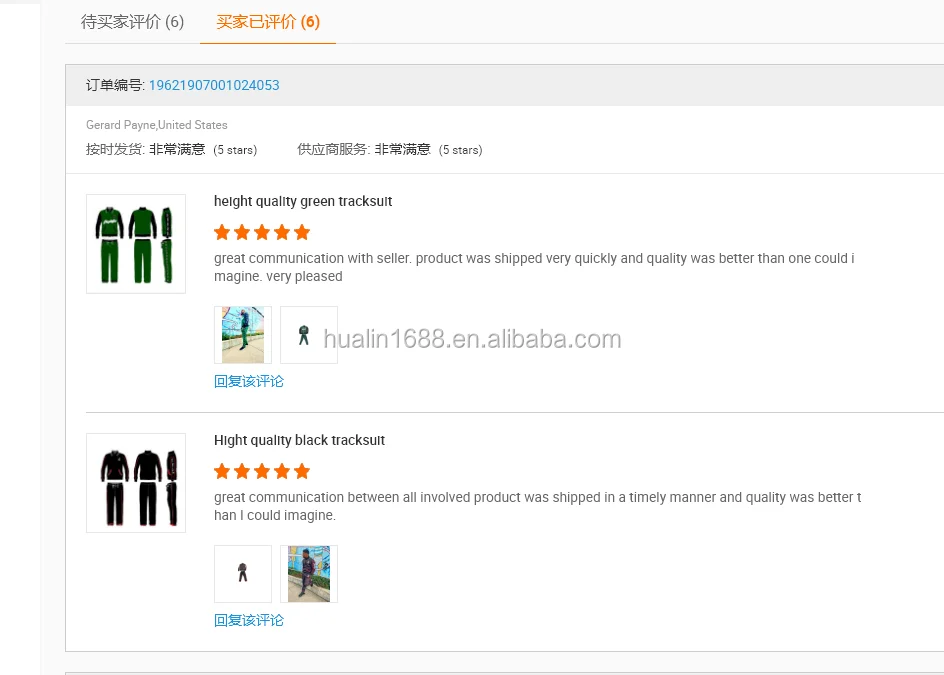The width and height of the screenshot is (944, 675).
Task: Click the first star of green tracksuit rating
Action: coord(222,233)
